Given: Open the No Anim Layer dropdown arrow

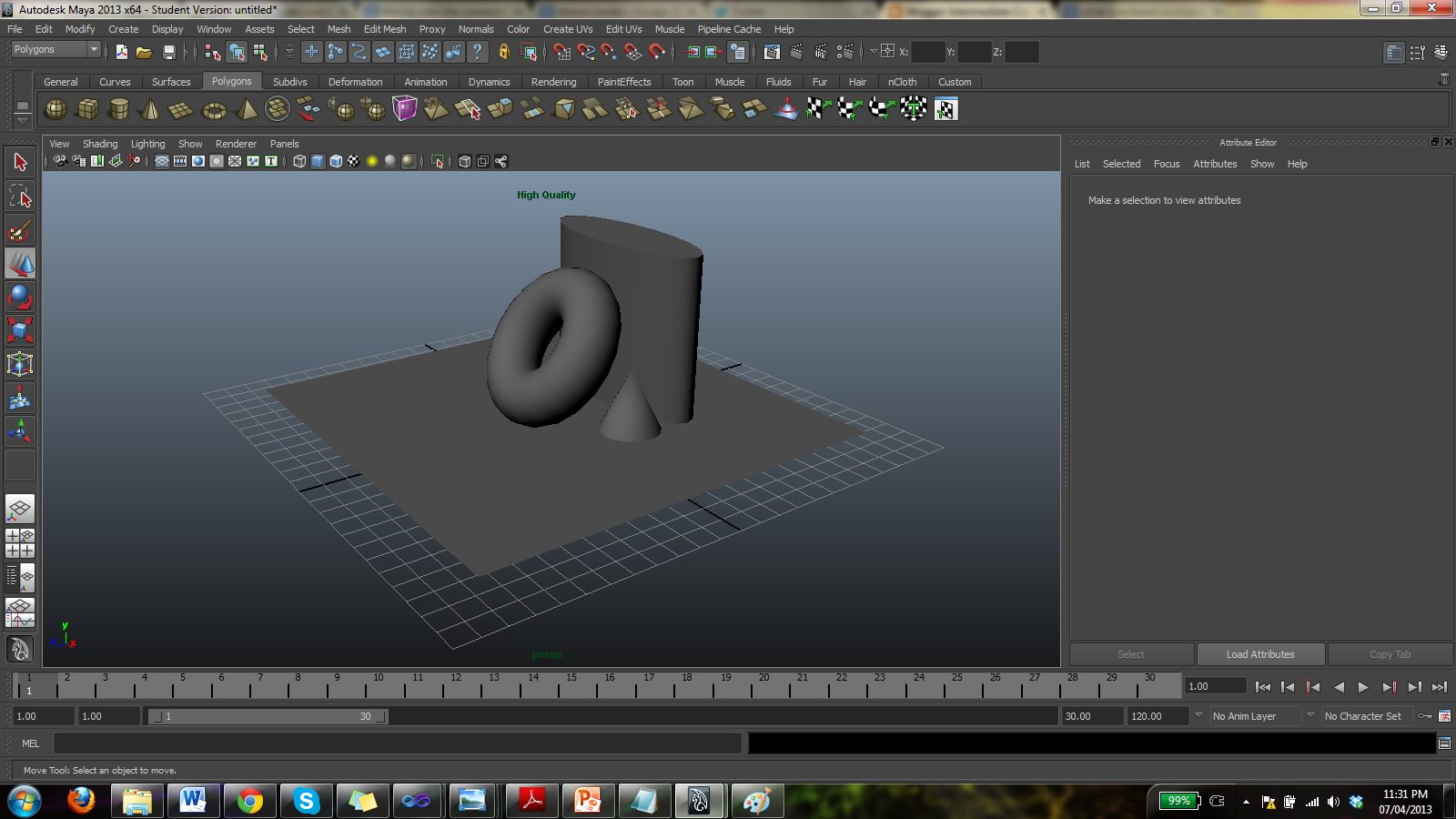Looking at the screenshot, I should (x=1198, y=715).
